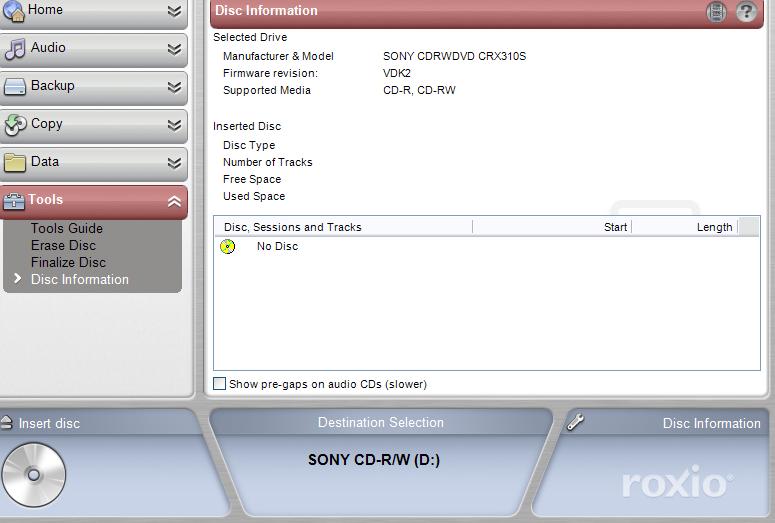The width and height of the screenshot is (775, 523).
Task: Click the Disc Type label
Action: 249,145
